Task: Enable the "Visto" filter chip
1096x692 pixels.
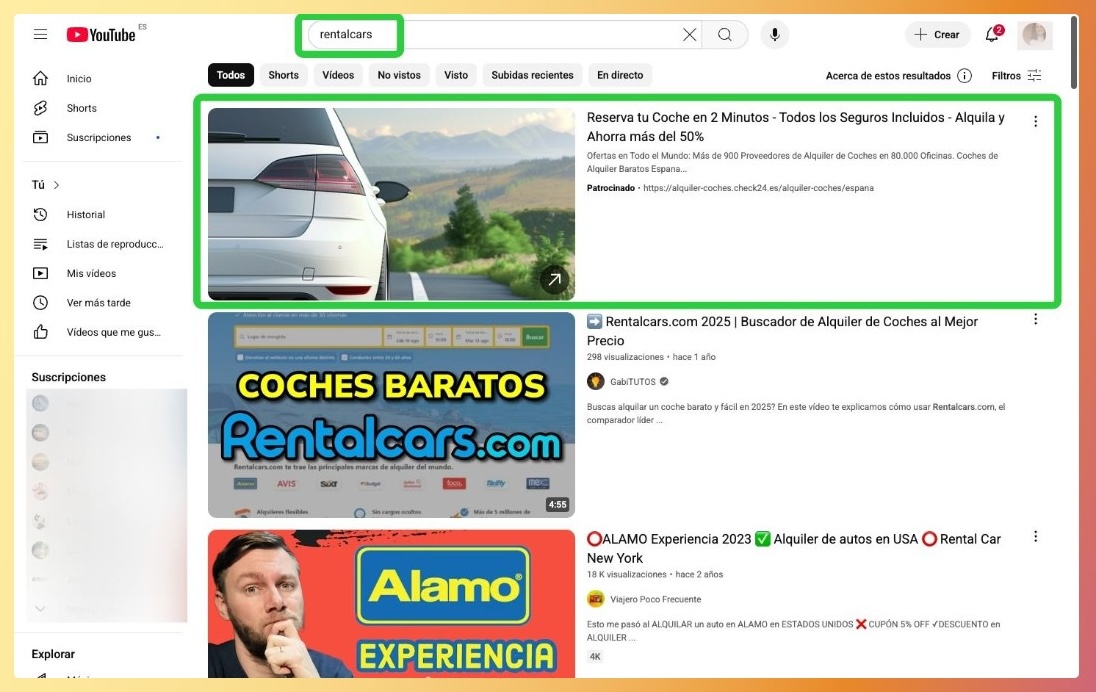Action: [x=456, y=75]
